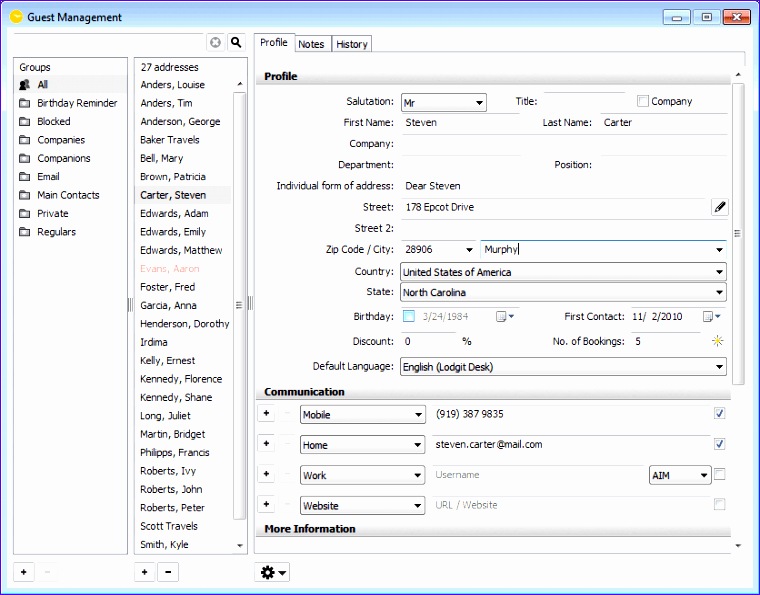Screen dimensions: 760x595
Task: Click the Companies folder icon
Action: click(24, 140)
